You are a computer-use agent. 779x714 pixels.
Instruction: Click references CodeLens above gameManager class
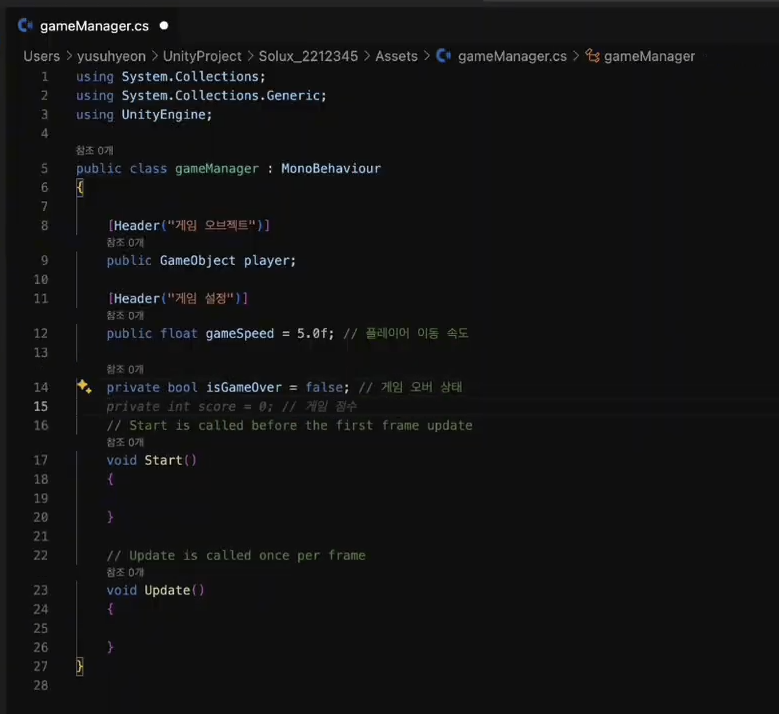[x=94, y=151]
